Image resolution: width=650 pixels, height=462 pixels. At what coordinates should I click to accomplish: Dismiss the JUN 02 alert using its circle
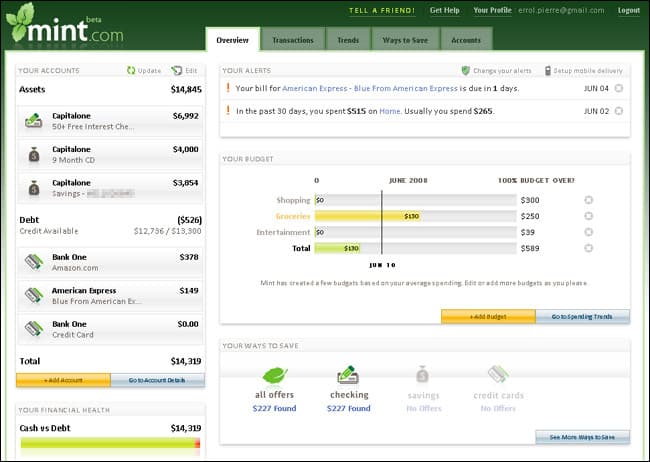(x=618, y=111)
